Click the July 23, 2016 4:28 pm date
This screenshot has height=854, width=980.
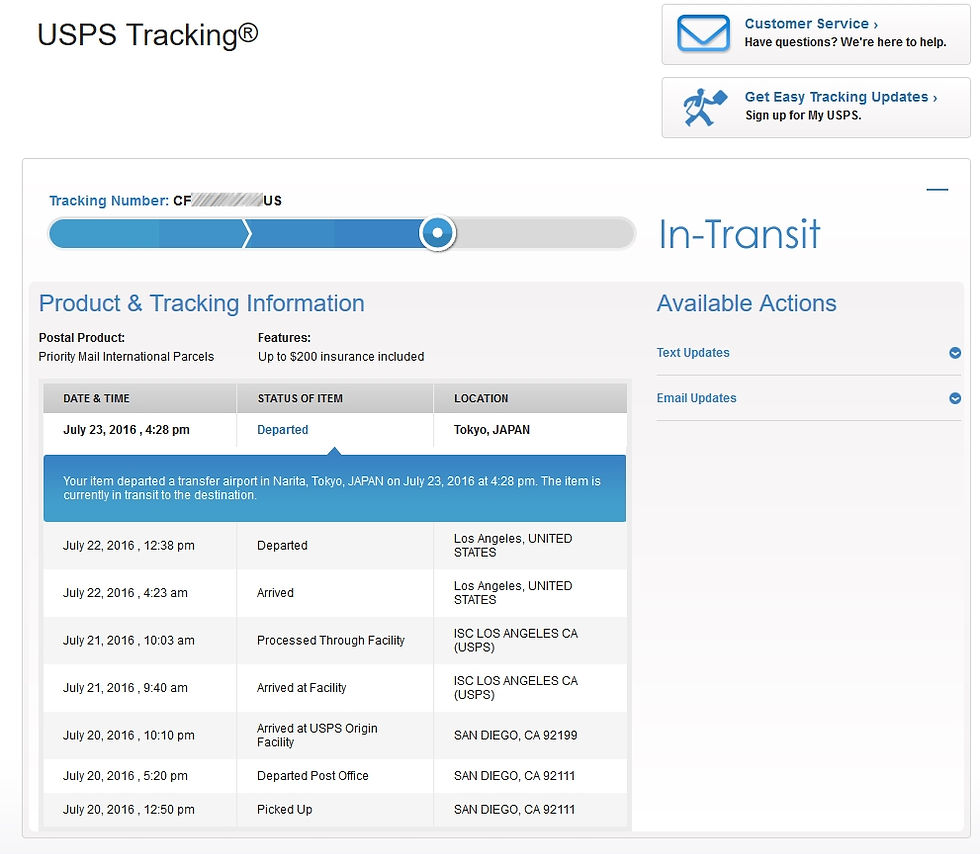tap(126, 430)
